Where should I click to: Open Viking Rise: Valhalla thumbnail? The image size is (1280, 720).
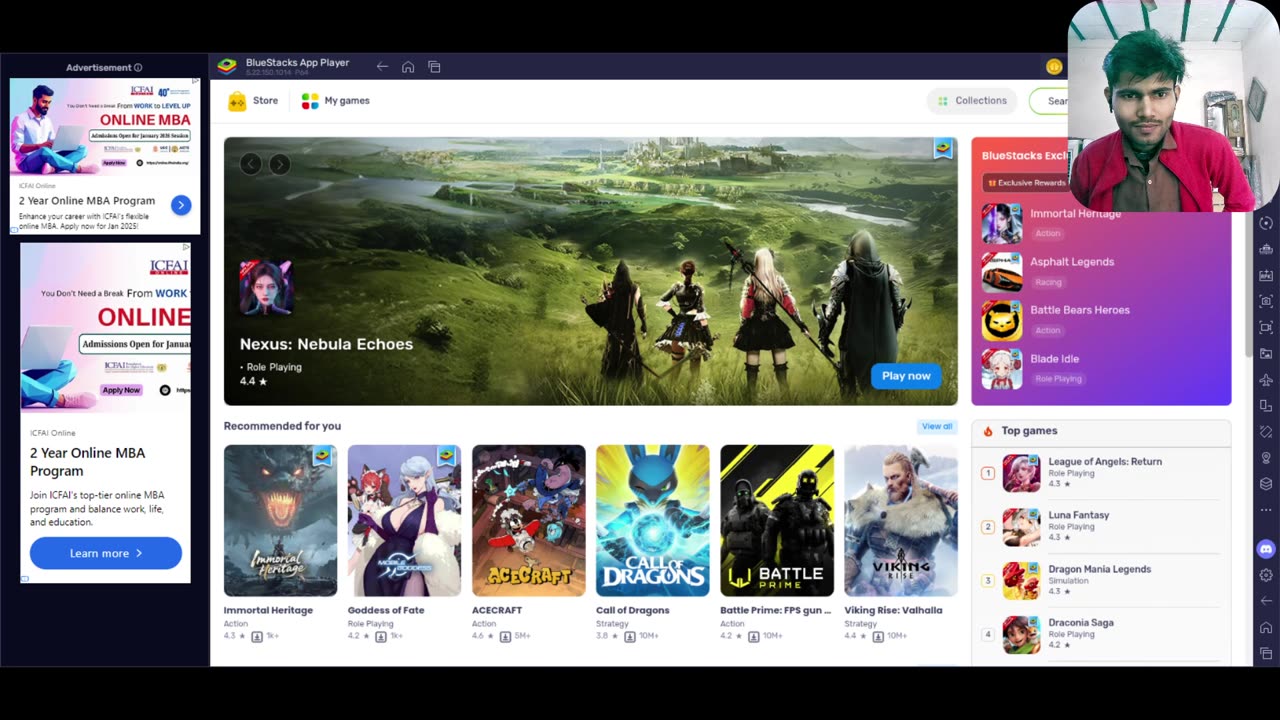(x=900, y=521)
